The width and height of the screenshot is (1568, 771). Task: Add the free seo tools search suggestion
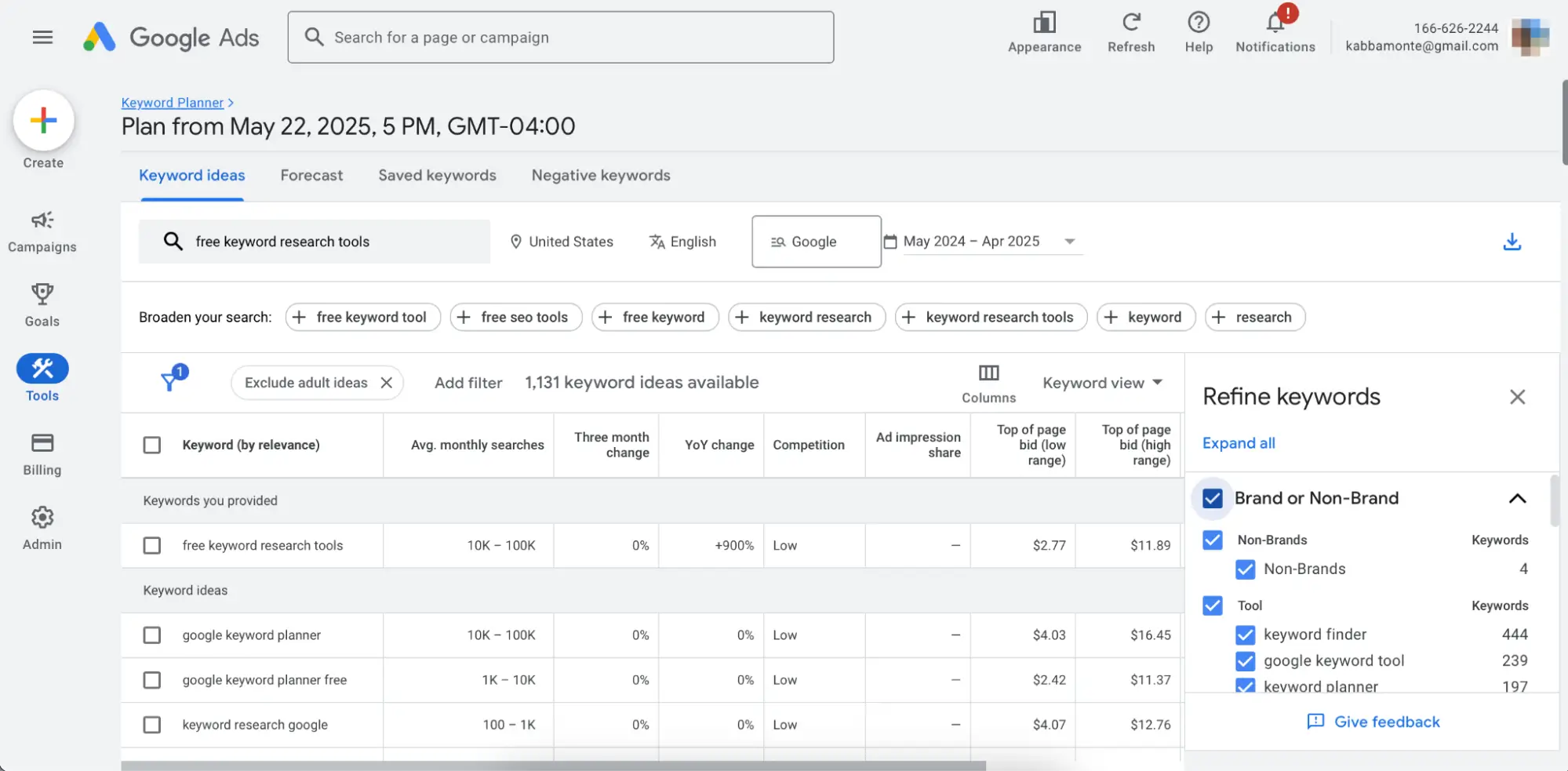pos(515,317)
